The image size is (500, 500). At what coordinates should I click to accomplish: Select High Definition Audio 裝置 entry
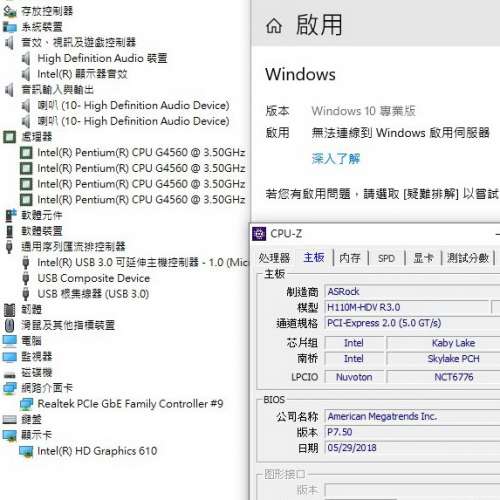pos(102,58)
